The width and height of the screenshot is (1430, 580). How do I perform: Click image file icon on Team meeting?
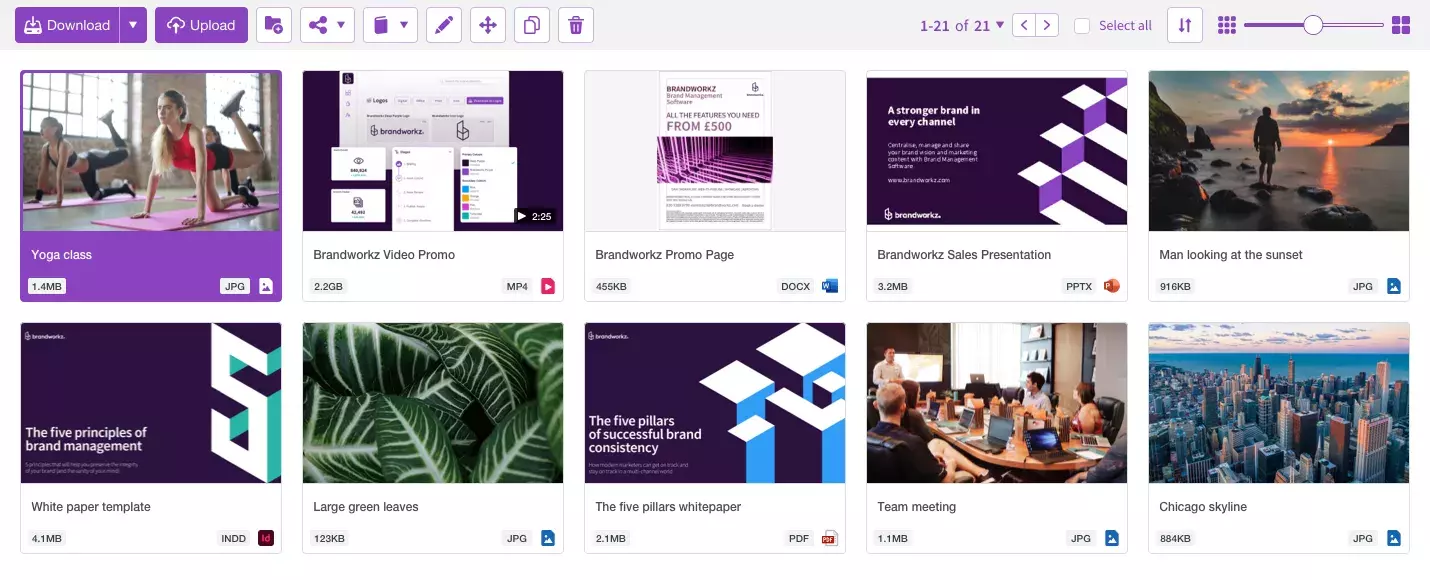click(x=1112, y=538)
